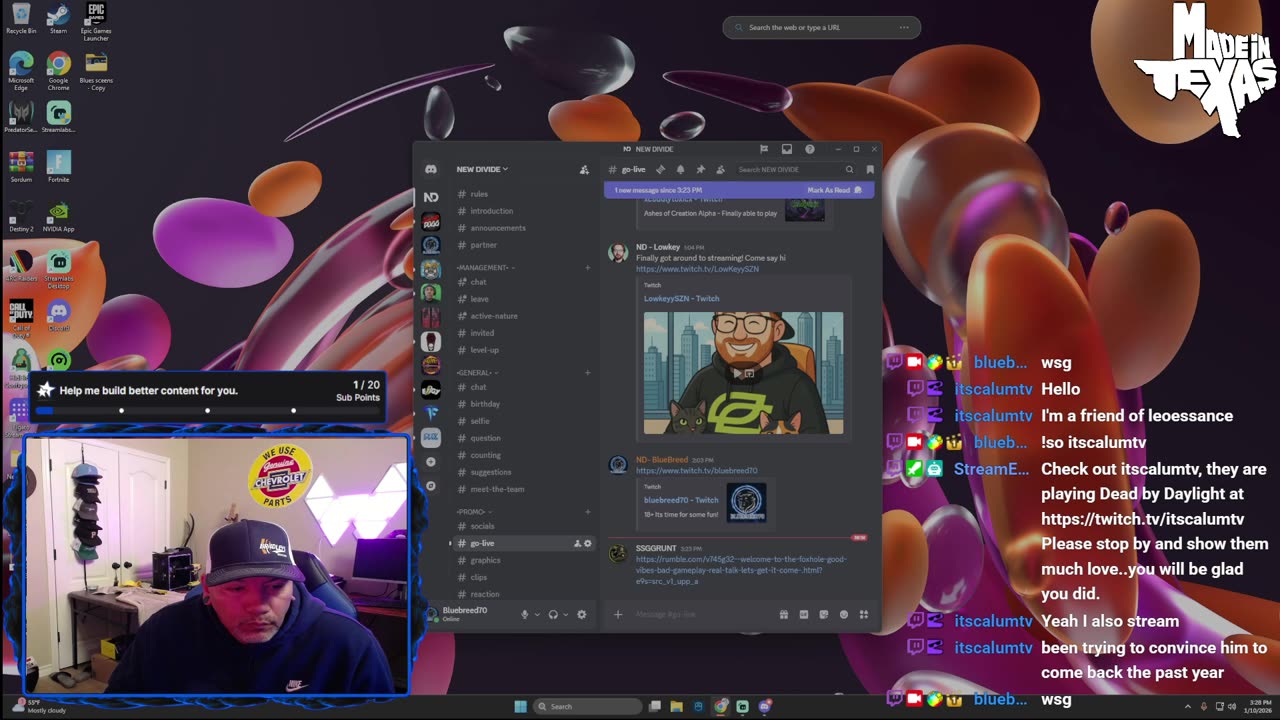Screen dimensions: 1280x720
Task: Add channel to GENERAL with plus
Action: 587,372
